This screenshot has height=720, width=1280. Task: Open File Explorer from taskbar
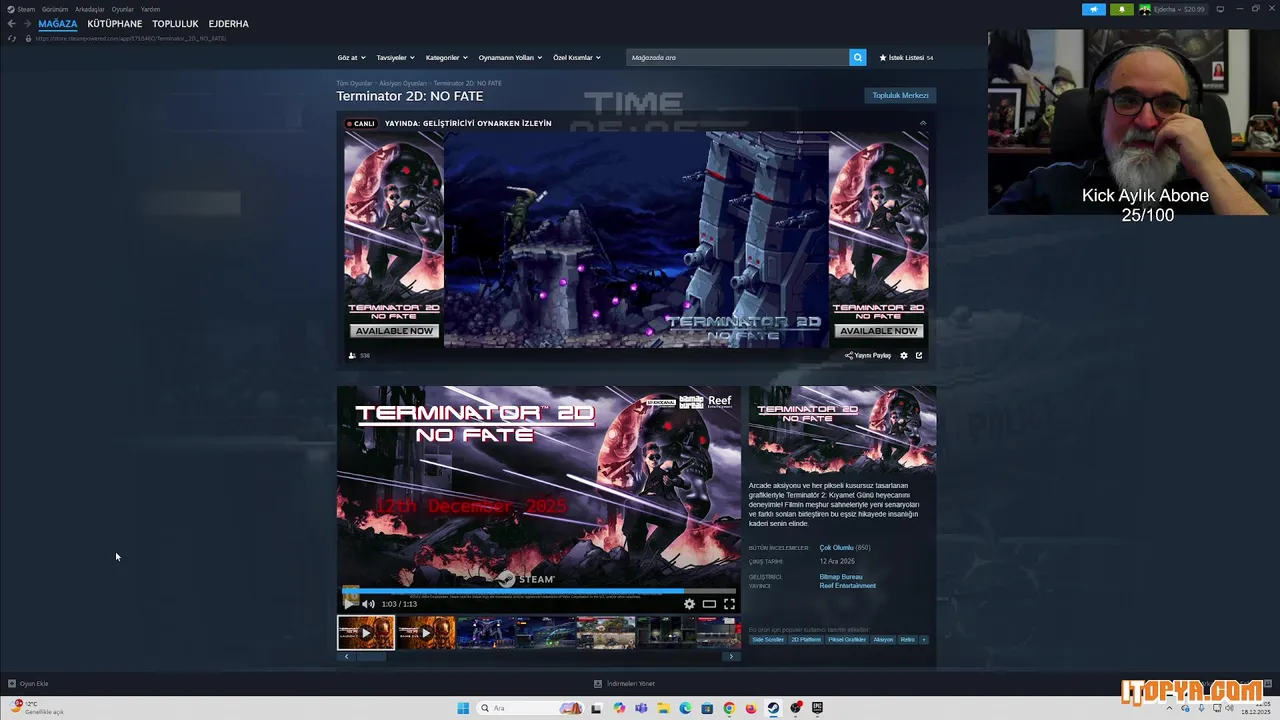click(663, 708)
